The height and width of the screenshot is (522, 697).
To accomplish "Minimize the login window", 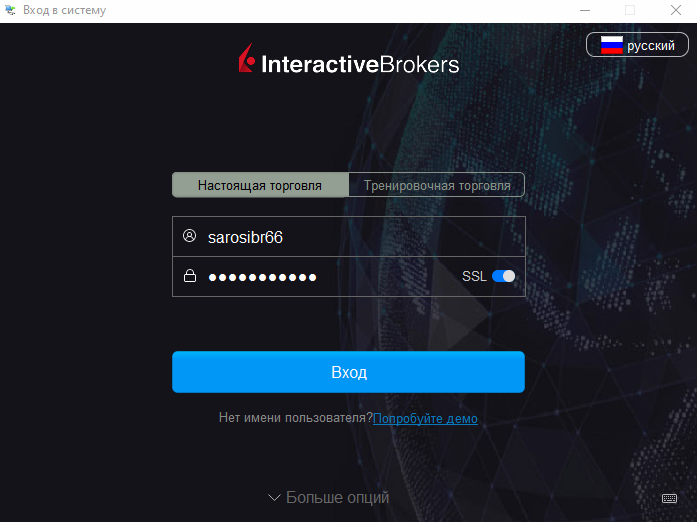I will [x=585, y=10].
